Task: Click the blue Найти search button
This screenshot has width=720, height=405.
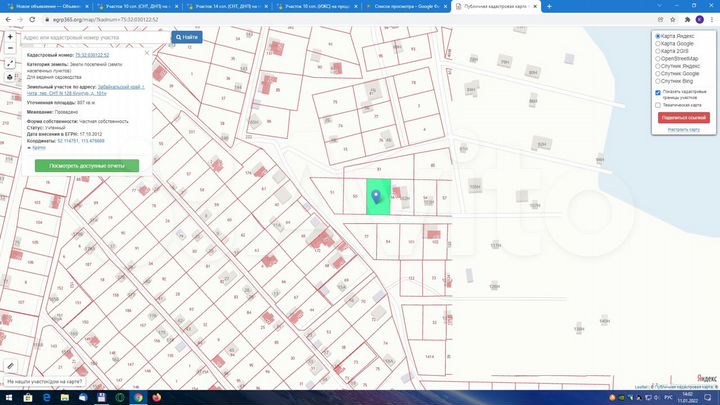Action: tap(187, 37)
